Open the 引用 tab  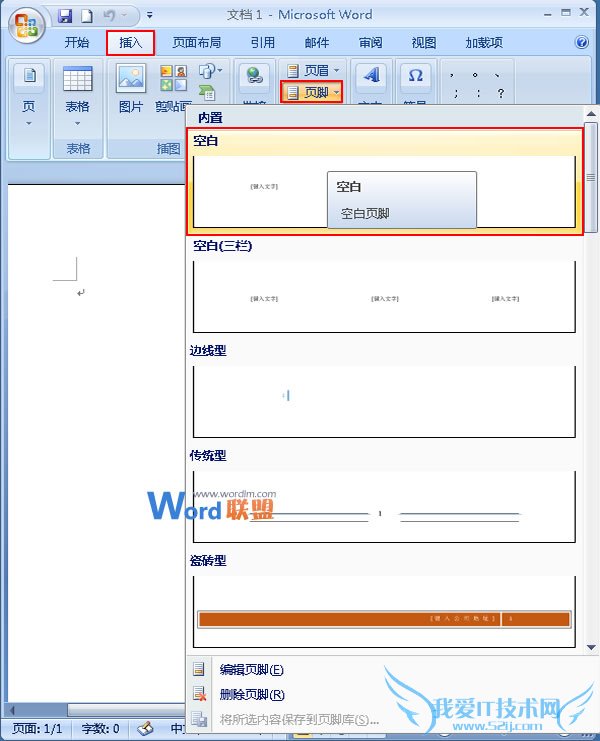coord(263,43)
